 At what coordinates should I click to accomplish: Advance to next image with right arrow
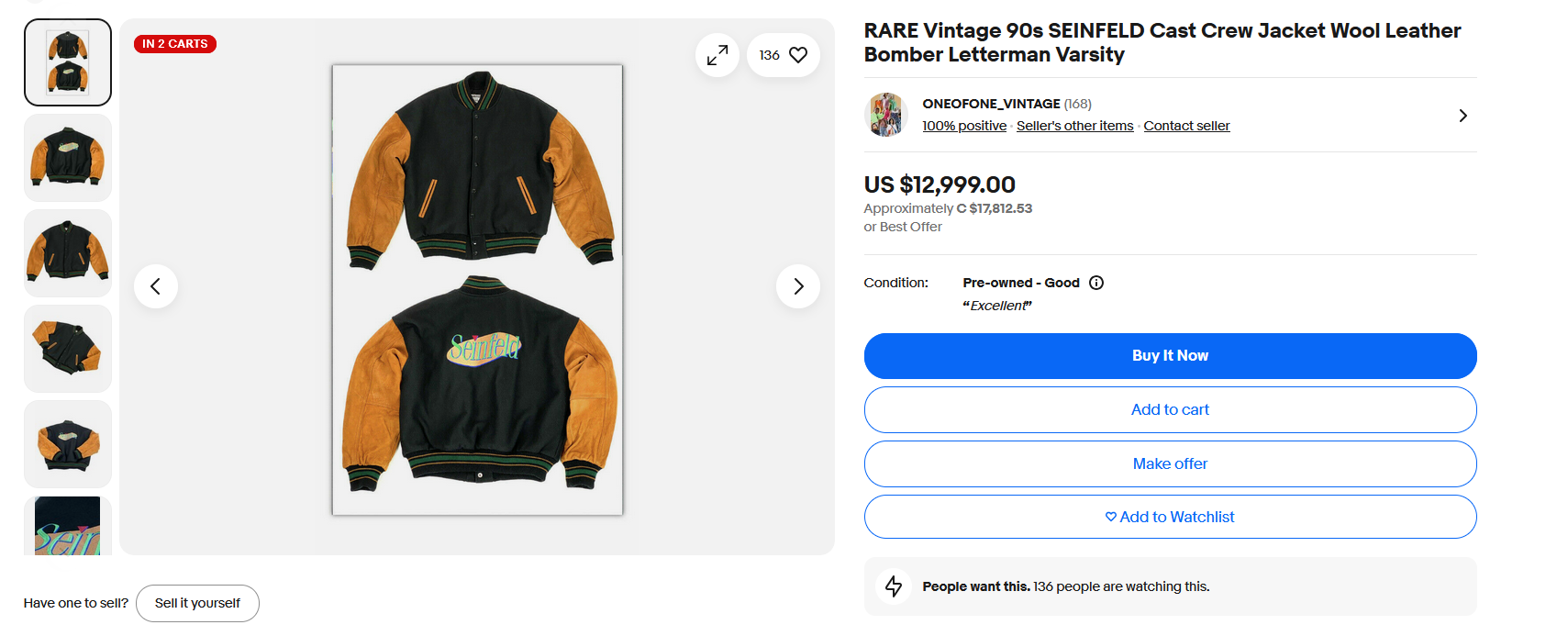[x=798, y=286]
